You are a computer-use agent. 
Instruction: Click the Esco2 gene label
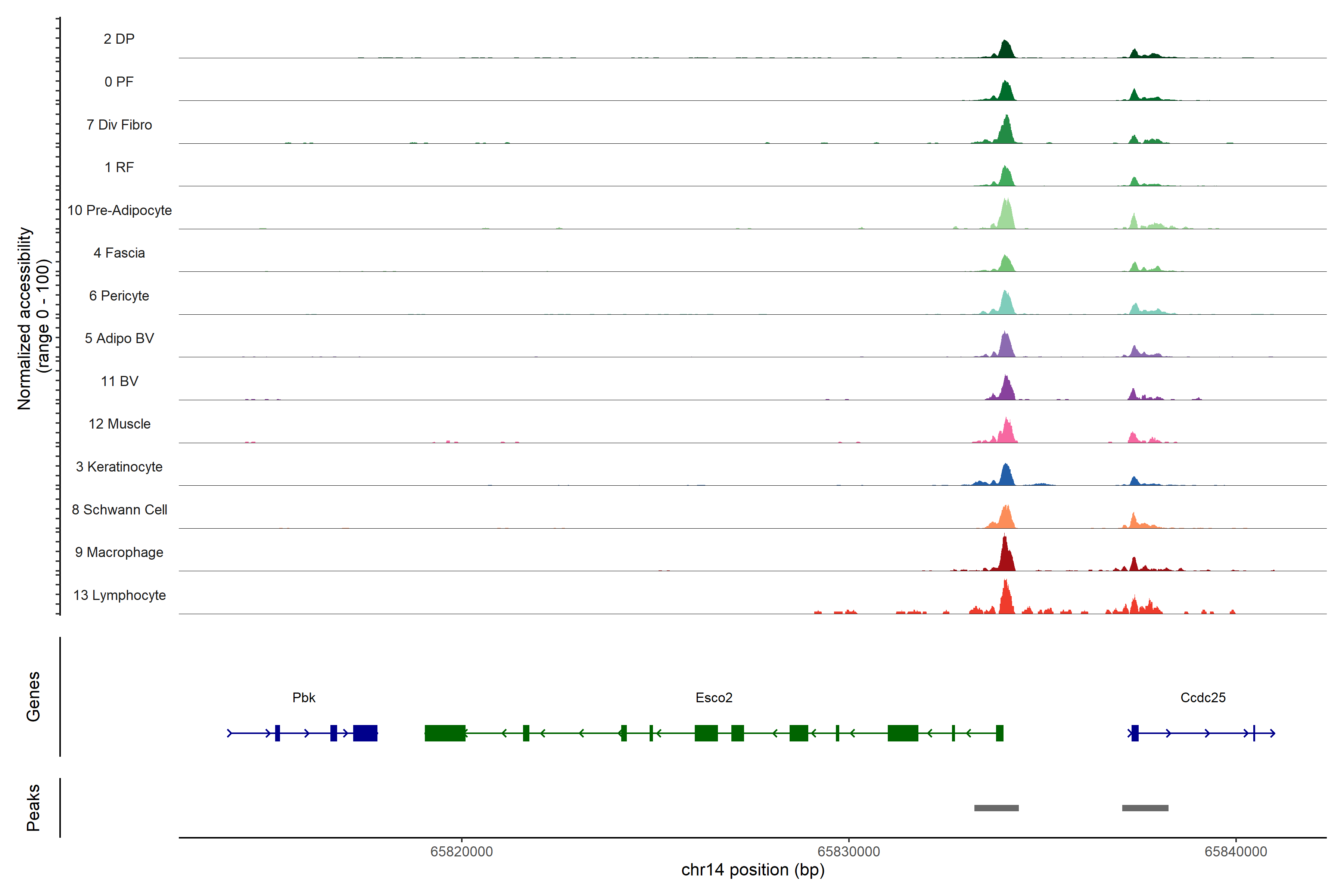point(714,698)
